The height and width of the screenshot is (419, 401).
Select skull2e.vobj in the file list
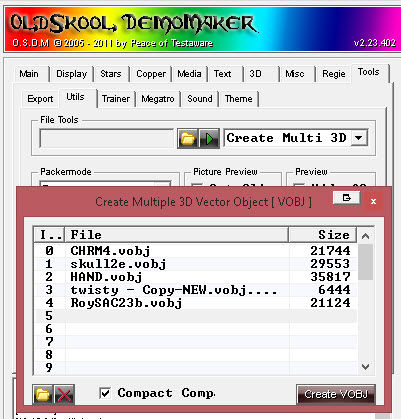pos(196,264)
